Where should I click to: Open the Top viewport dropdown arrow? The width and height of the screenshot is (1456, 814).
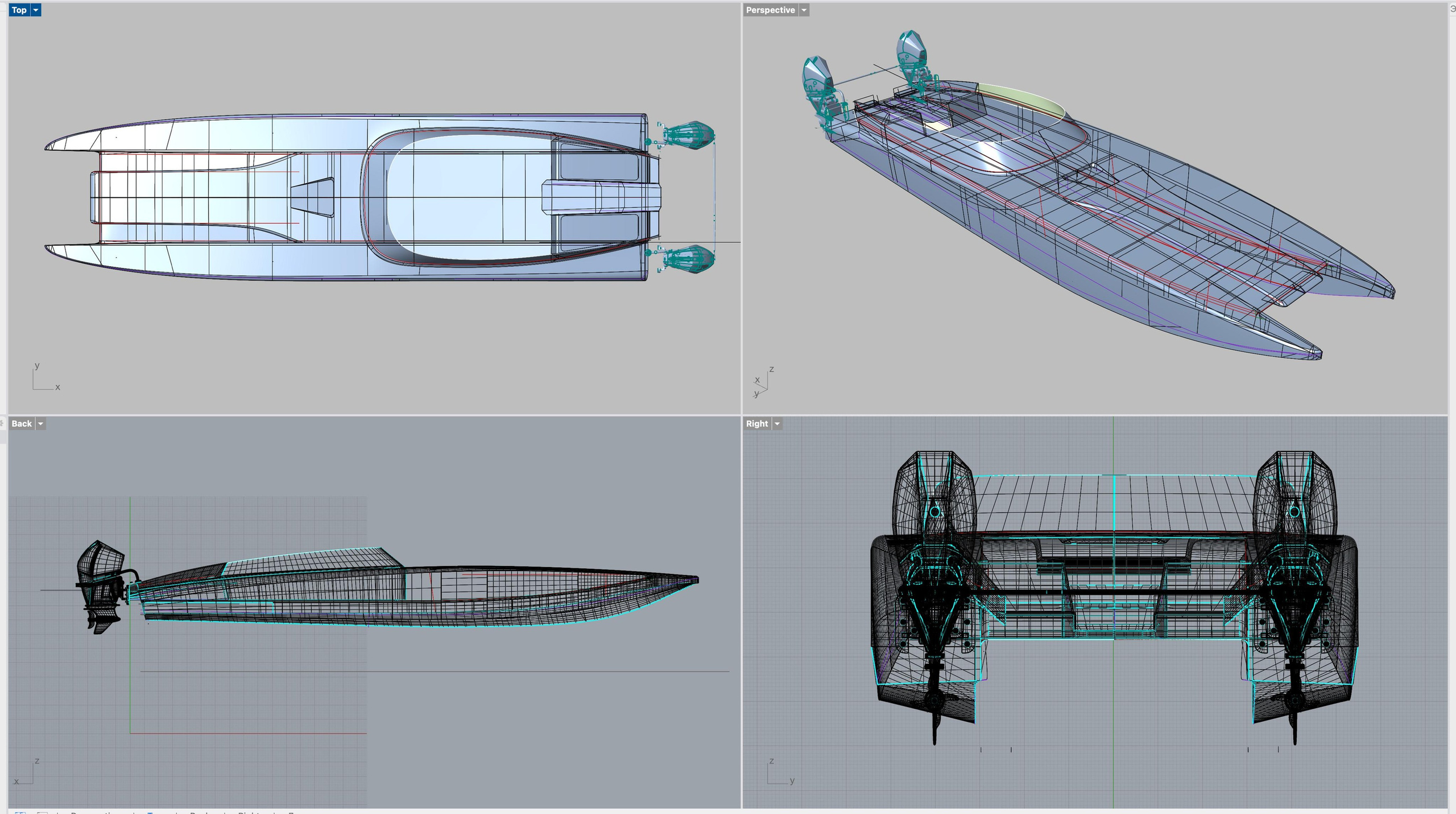pos(36,10)
